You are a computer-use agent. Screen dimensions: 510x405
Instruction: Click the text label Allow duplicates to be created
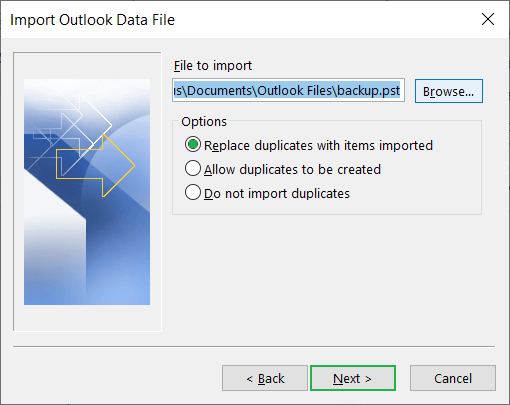292,169
